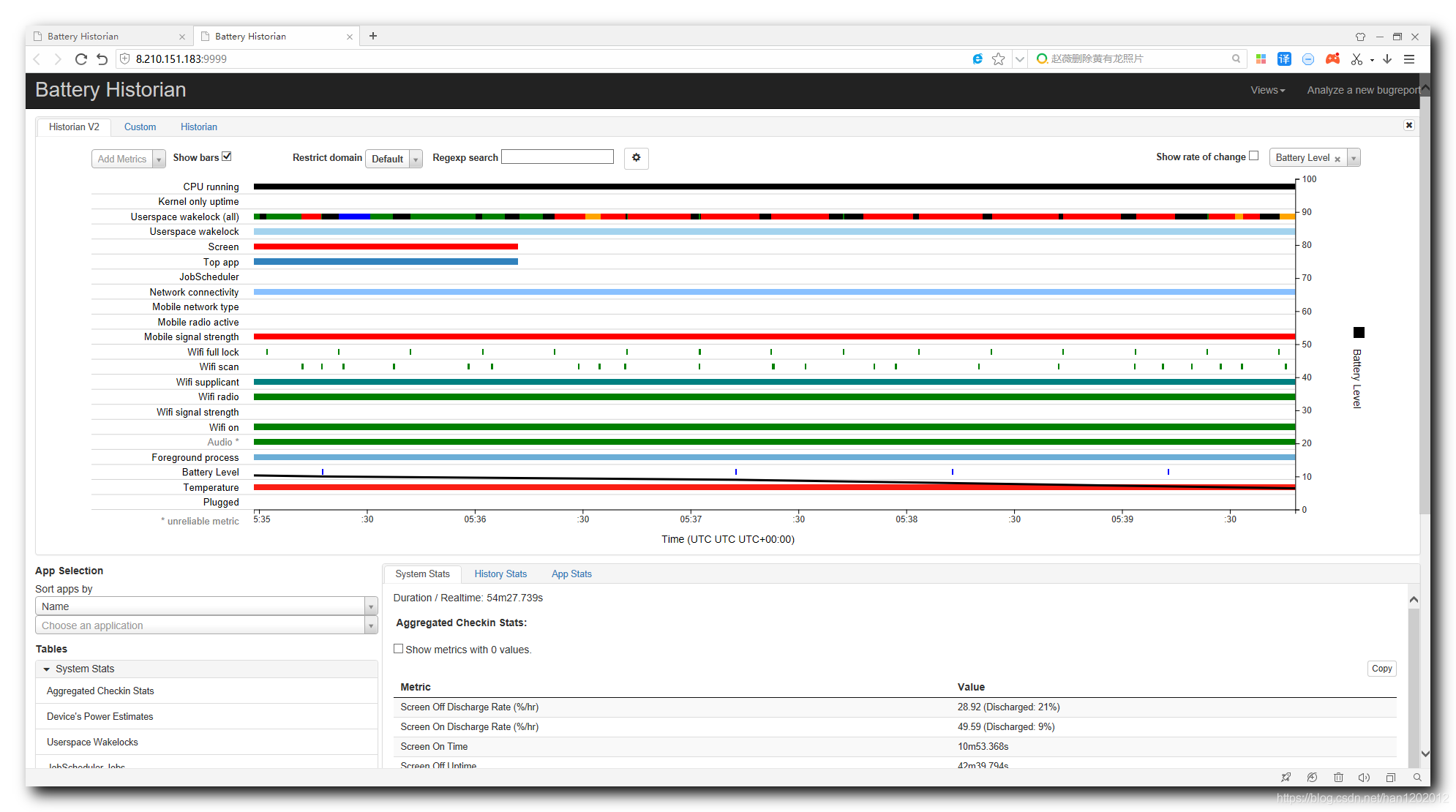Click the scissors screenshot tool icon

point(1356,59)
